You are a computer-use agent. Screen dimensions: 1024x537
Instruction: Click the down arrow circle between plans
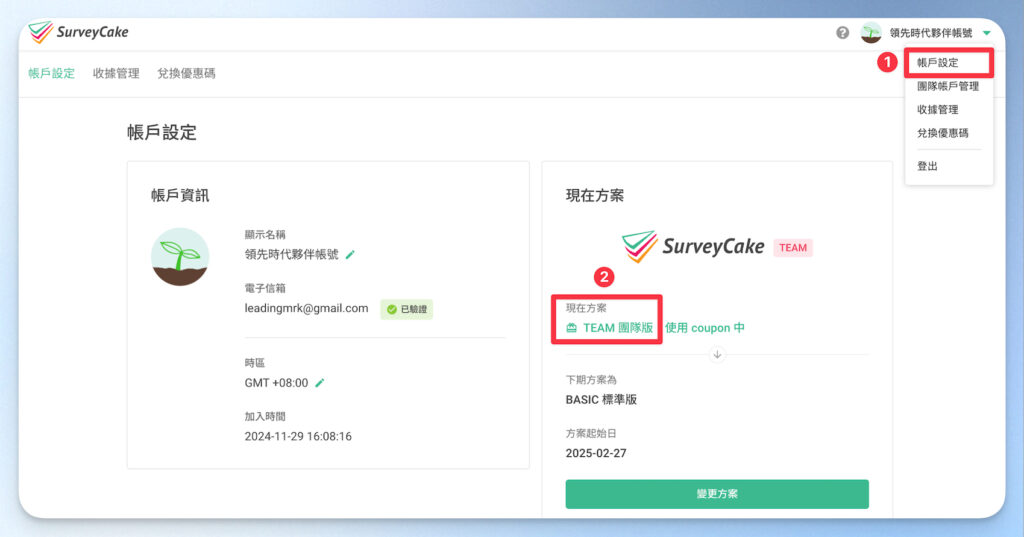(717, 355)
